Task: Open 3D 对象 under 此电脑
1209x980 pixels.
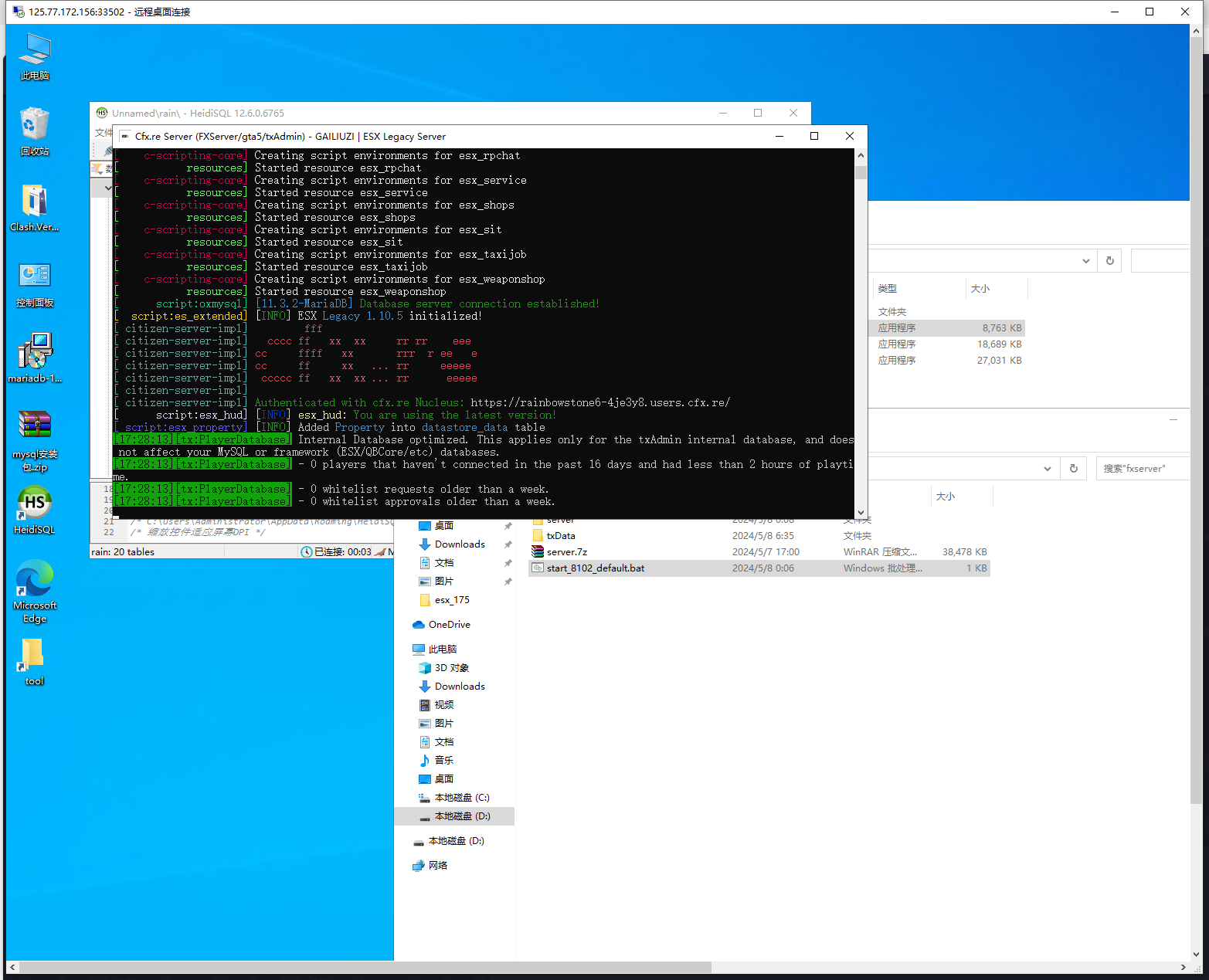Action: [x=452, y=667]
